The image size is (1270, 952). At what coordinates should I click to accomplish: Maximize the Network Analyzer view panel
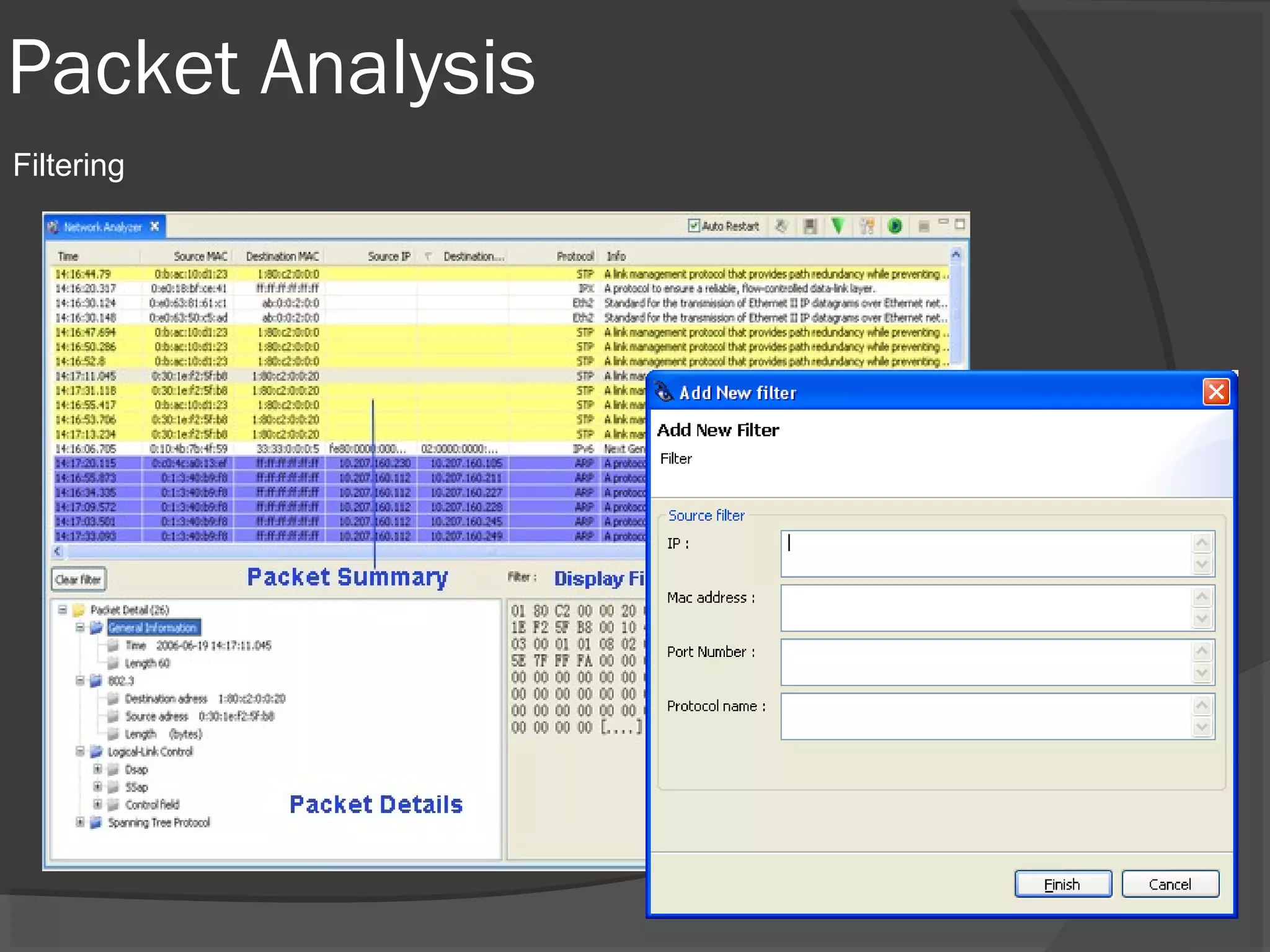coord(960,224)
